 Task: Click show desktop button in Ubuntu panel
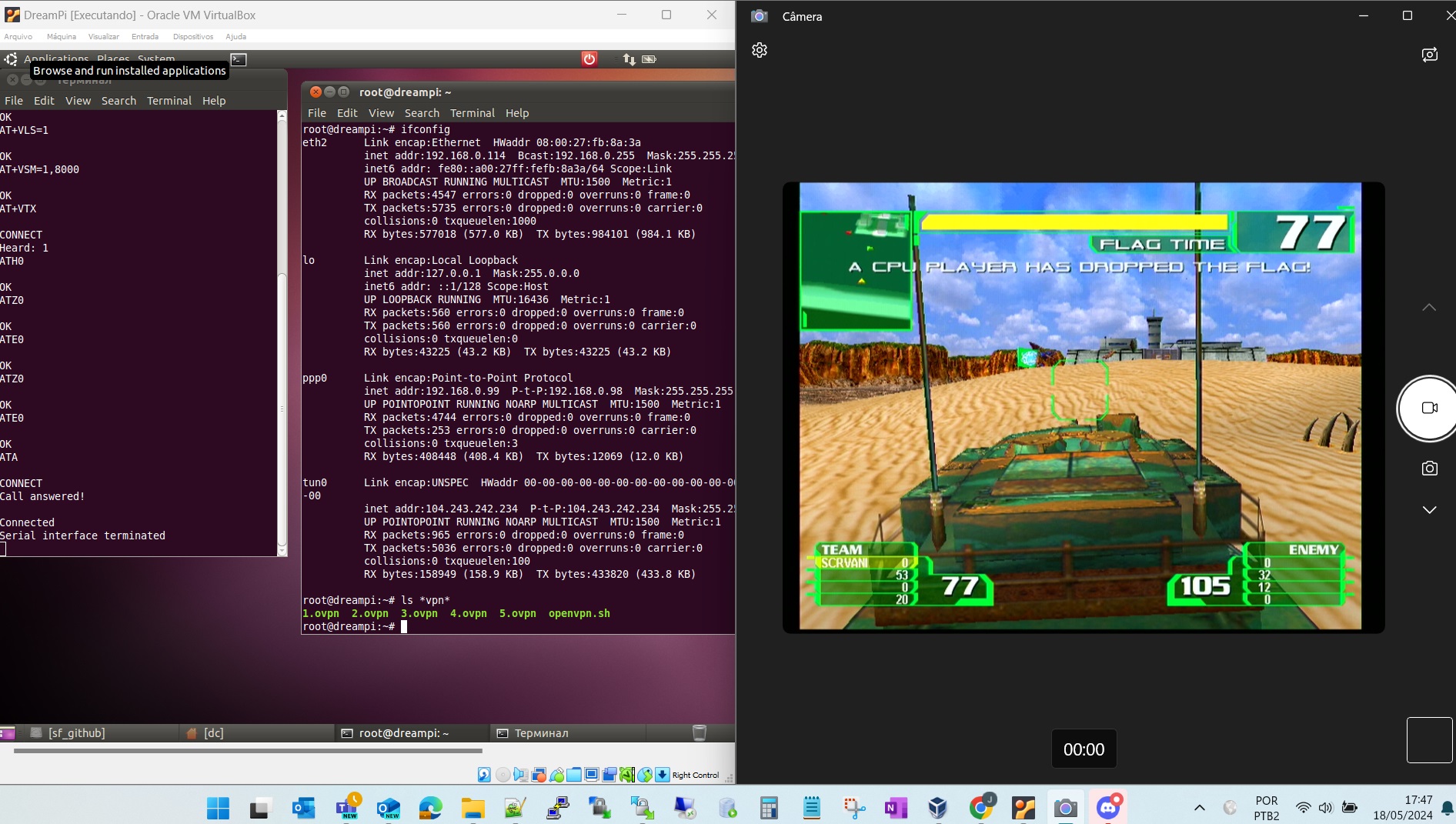click(x=8, y=733)
